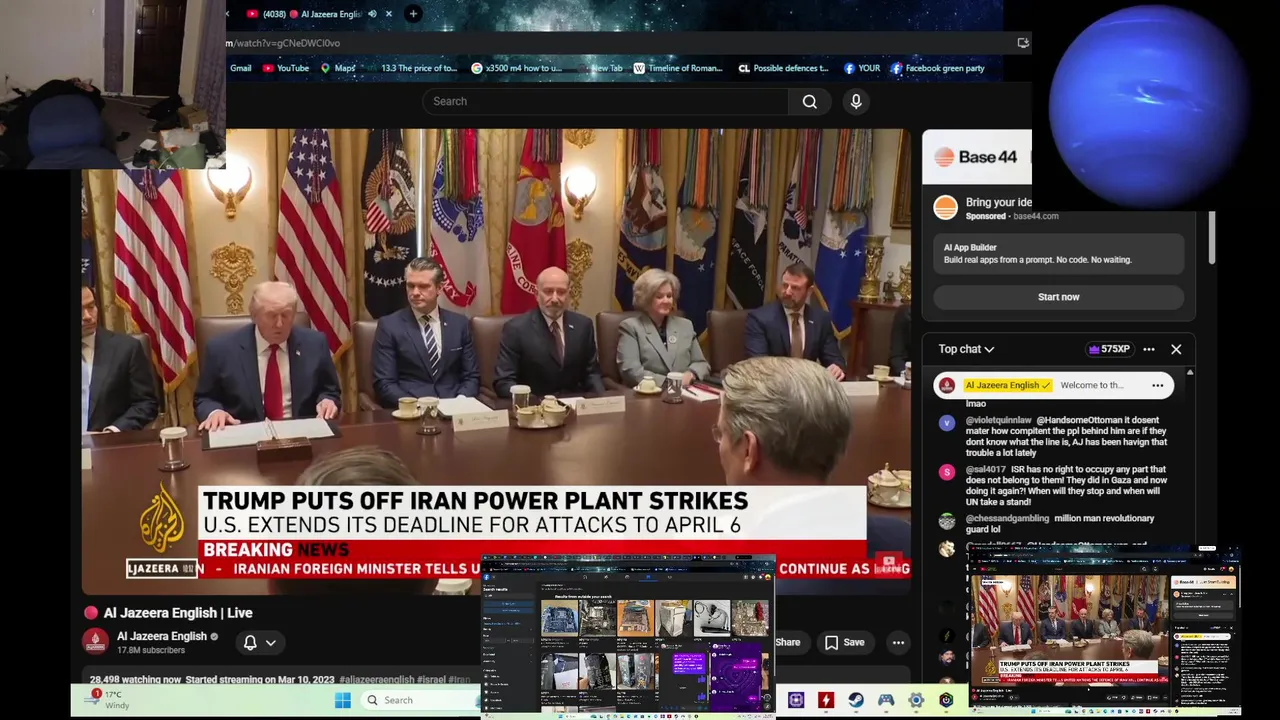1280x720 pixels.
Task: Open the 'Possible defences t...' bookmark
Action: (x=783, y=68)
